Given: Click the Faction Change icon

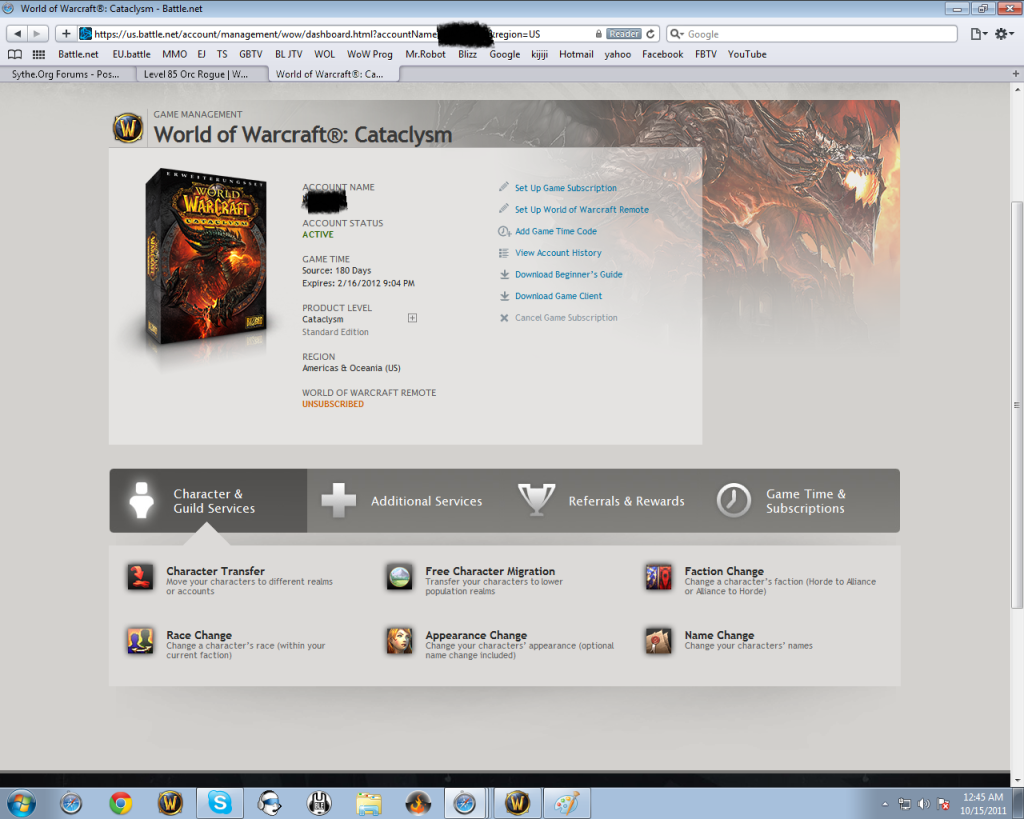Looking at the screenshot, I should [x=658, y=577].
